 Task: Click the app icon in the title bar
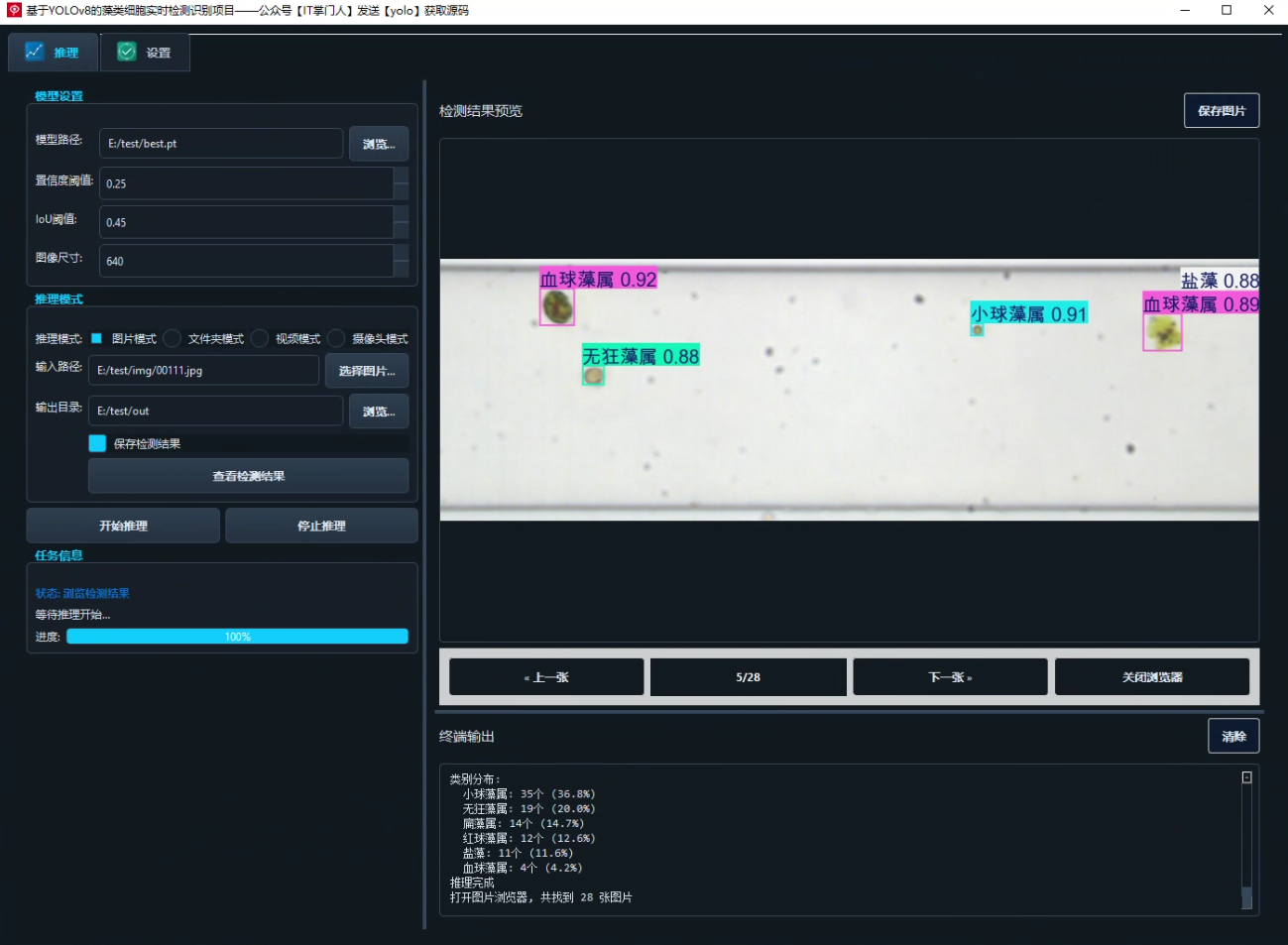[x=14, y=10]
